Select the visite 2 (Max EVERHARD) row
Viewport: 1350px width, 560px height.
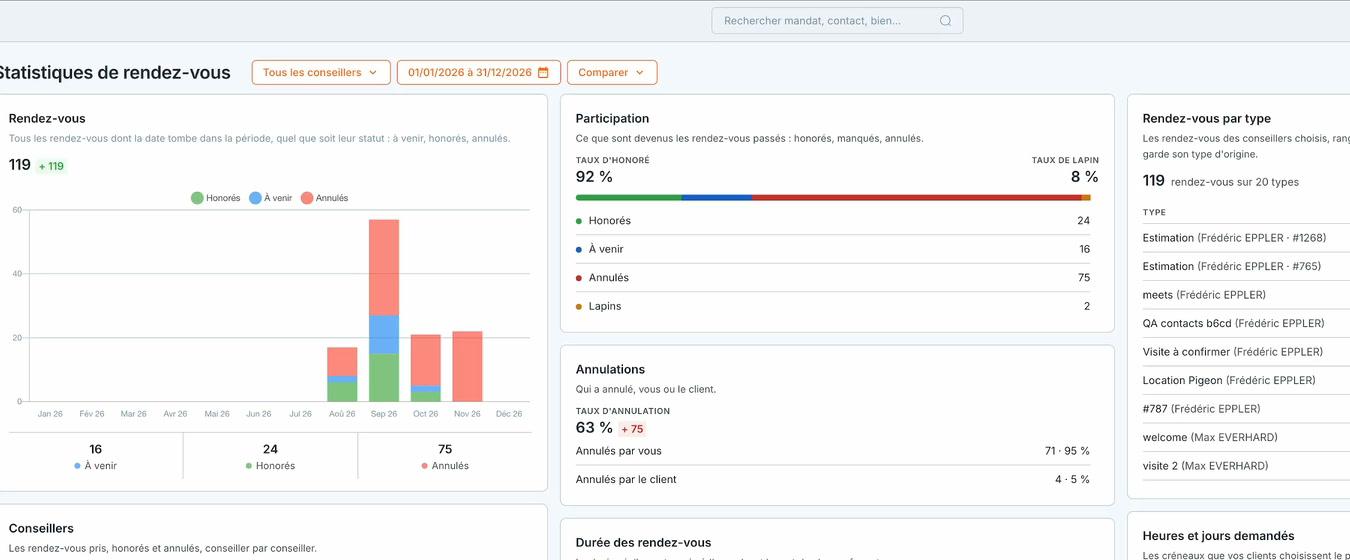coord(1246,466)
